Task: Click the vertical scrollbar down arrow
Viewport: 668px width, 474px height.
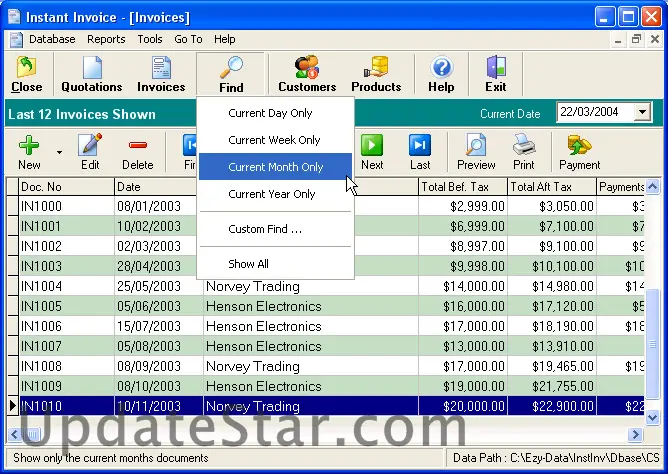Action: pos(652,417)
